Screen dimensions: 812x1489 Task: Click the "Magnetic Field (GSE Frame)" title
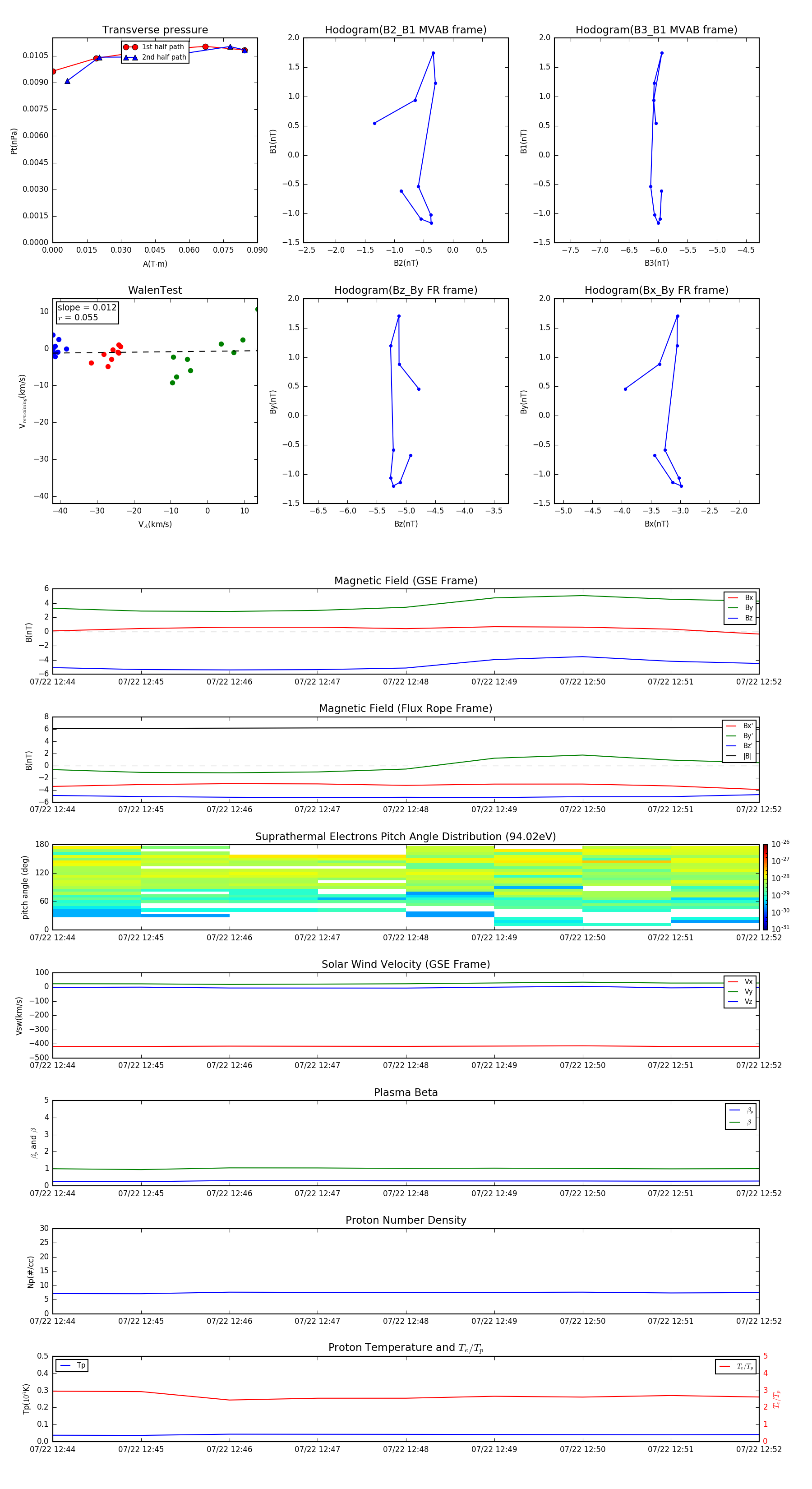[x=406, y=581]
